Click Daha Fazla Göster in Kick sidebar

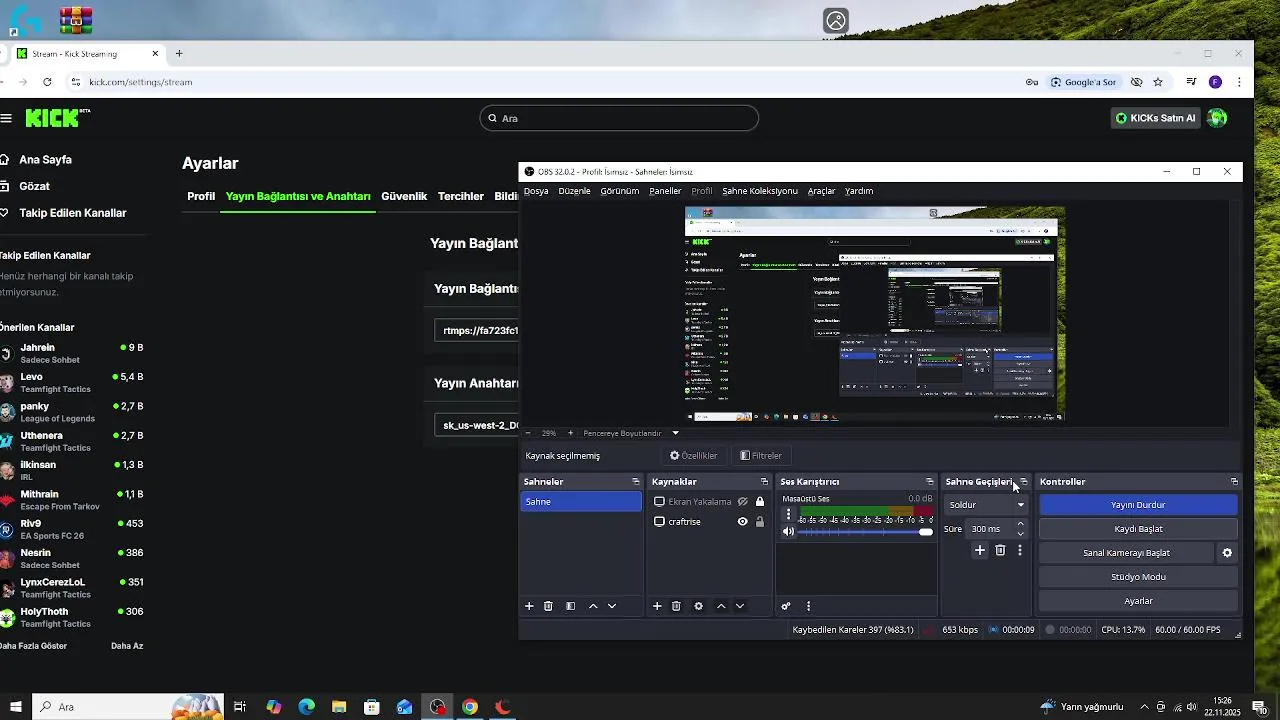coord(33,646)
